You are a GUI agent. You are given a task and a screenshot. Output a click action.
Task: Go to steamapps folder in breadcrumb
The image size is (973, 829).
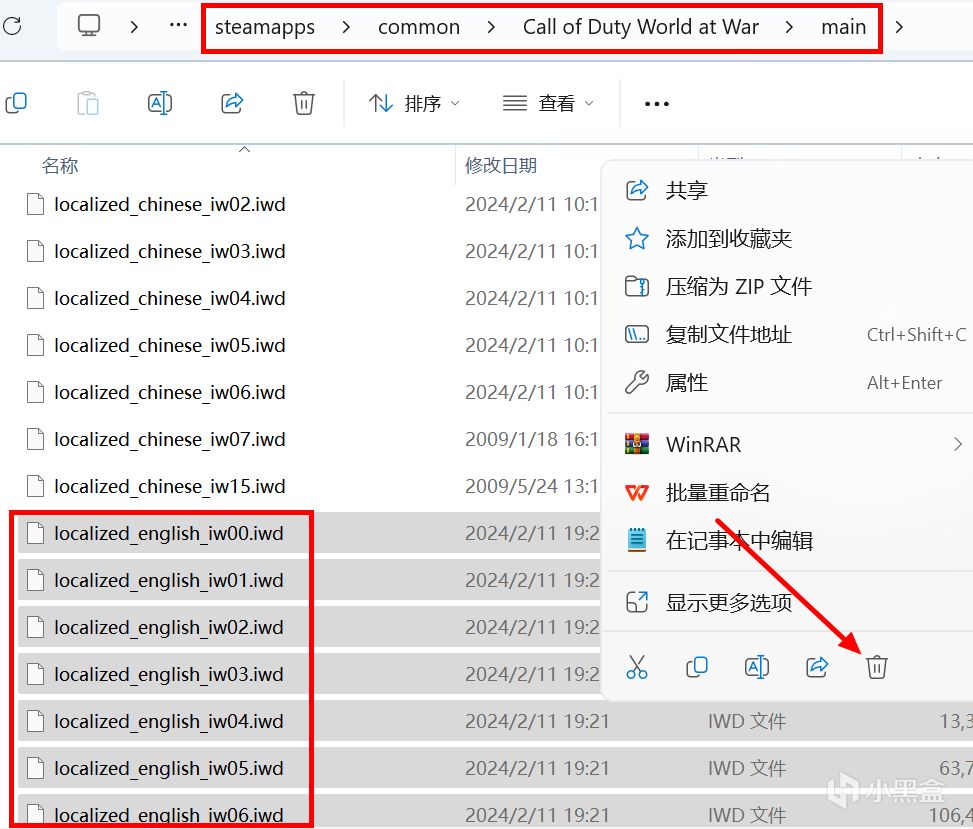[265, 27]
